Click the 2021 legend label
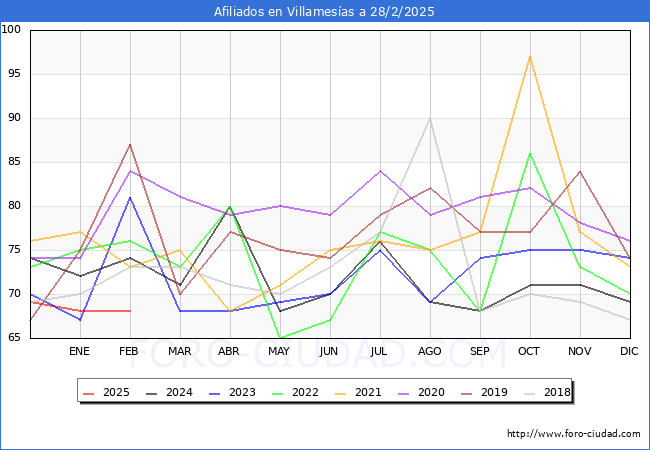 pyautogui.click(x=368, y=392)
